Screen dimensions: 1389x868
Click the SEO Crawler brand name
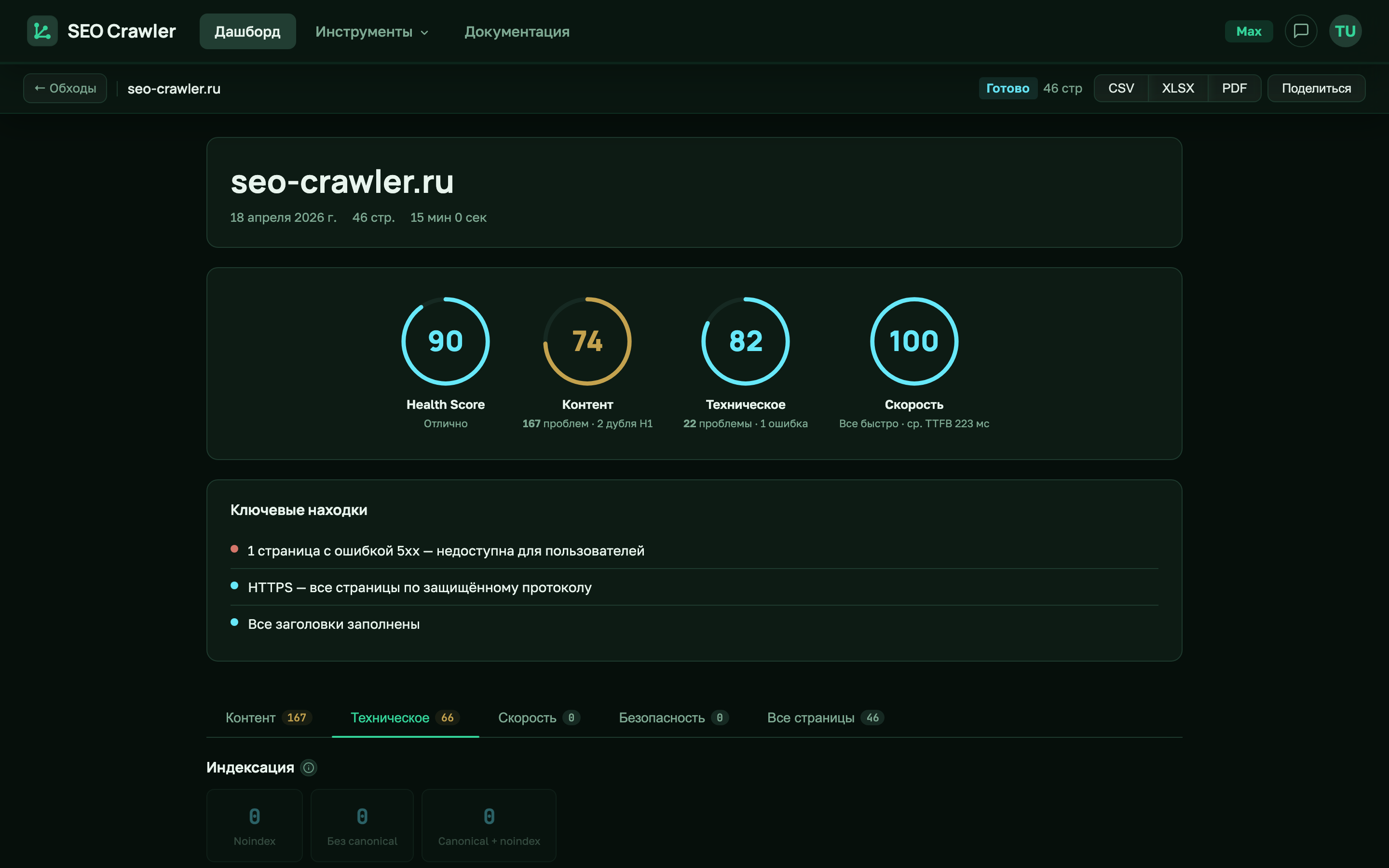(122, 31)
